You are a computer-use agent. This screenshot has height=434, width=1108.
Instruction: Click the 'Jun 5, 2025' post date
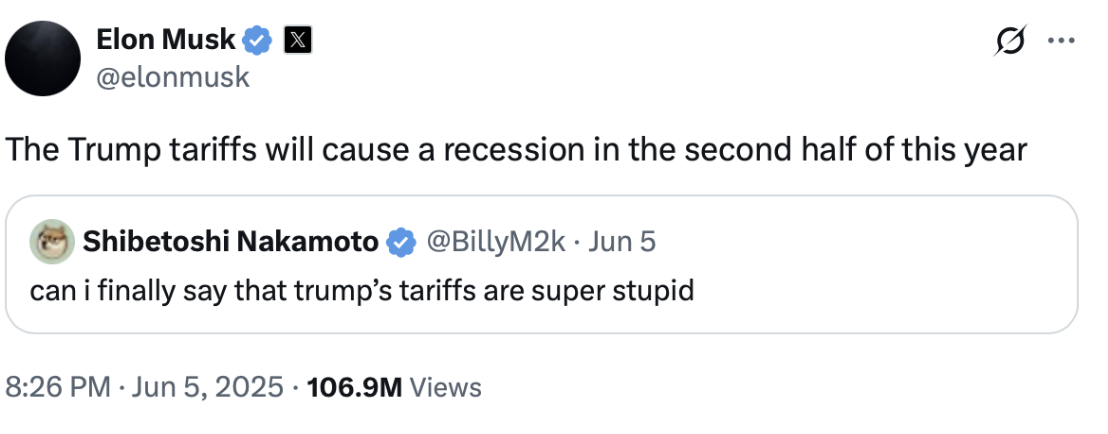pos(208,388)
